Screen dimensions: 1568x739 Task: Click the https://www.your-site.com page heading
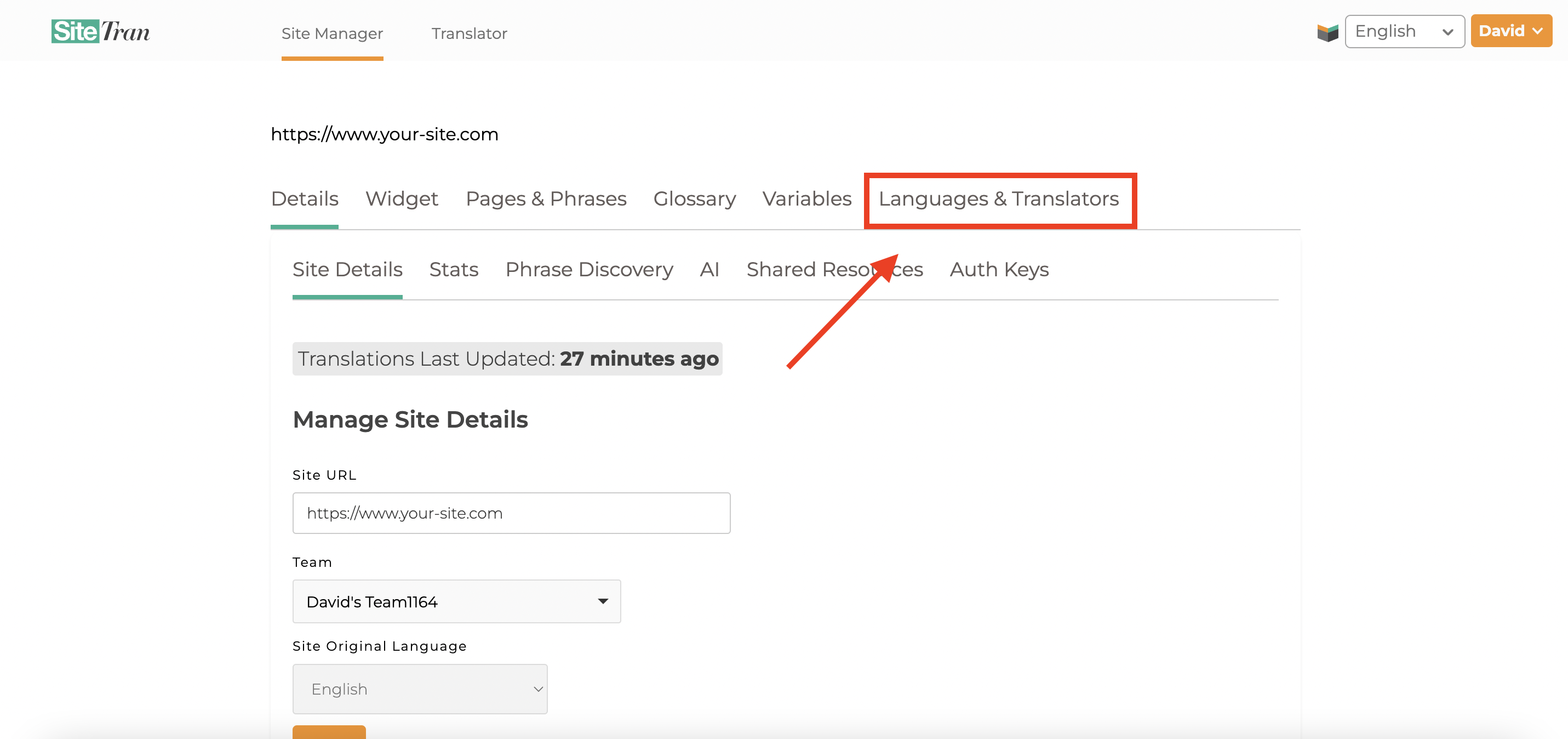pyautogui.click(x=385, y=134)
